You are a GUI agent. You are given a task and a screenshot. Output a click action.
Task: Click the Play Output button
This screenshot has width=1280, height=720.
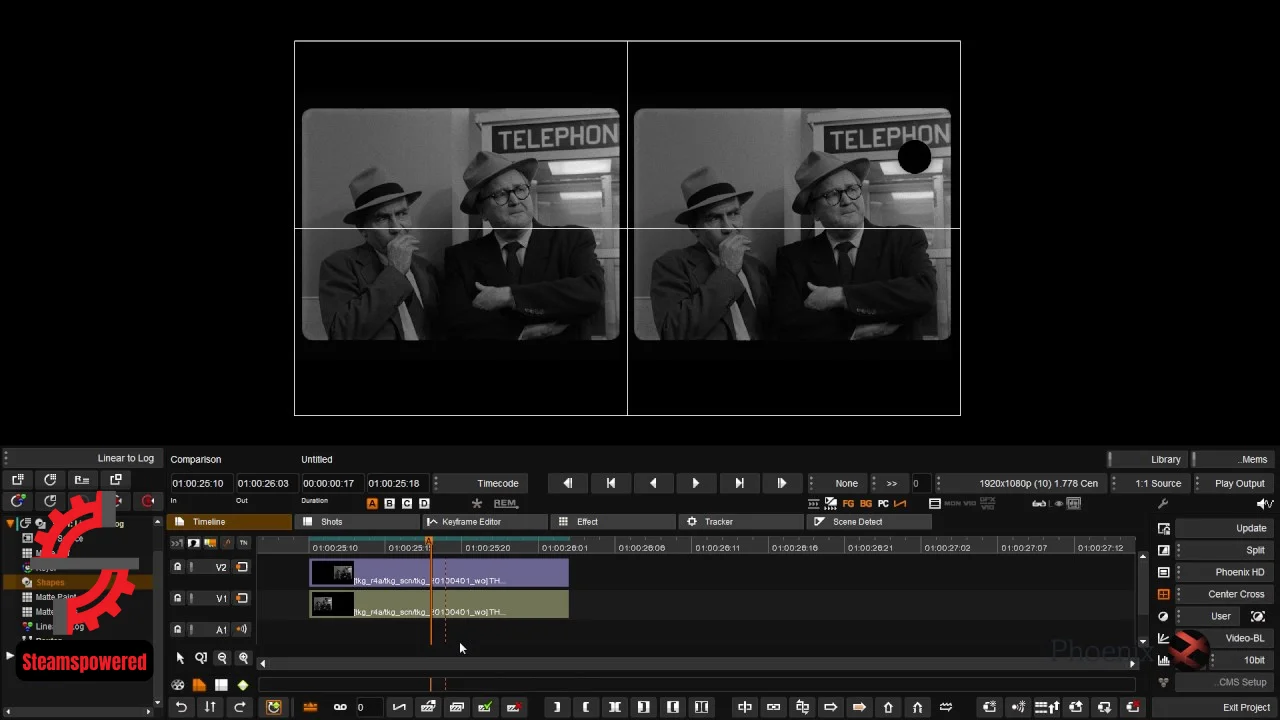click(1234, 483)
